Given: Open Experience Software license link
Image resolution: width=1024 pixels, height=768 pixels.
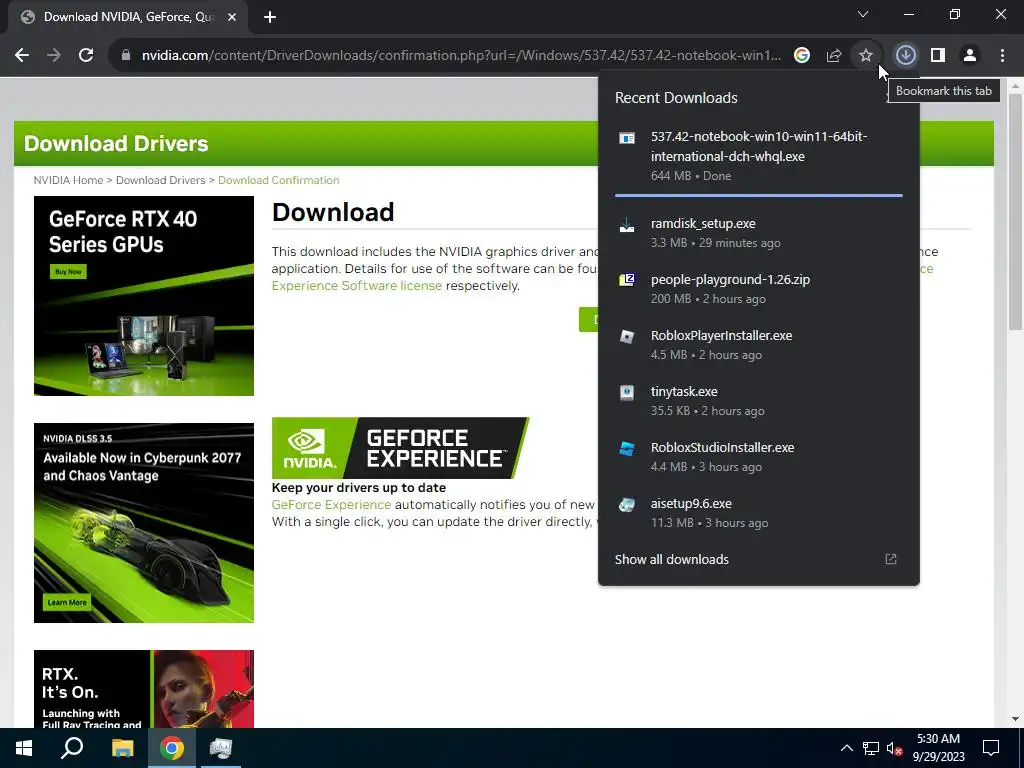Looking at the screenshot, I should (357, 286).
